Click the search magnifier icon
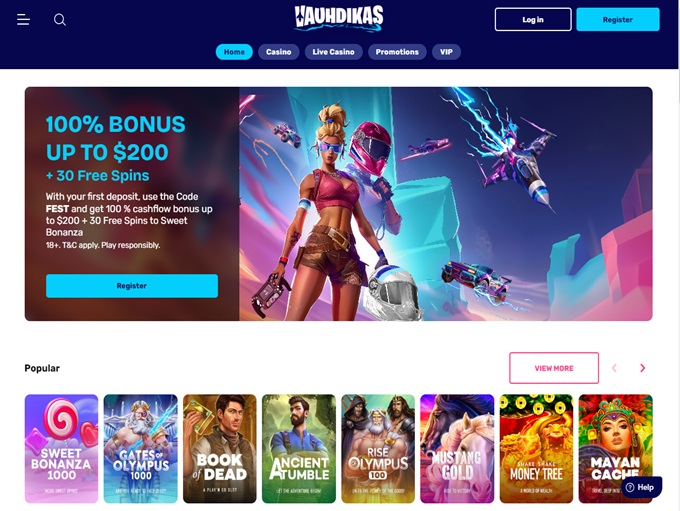The width and height of the screenshot is (680, 511). tap(60, 20)
